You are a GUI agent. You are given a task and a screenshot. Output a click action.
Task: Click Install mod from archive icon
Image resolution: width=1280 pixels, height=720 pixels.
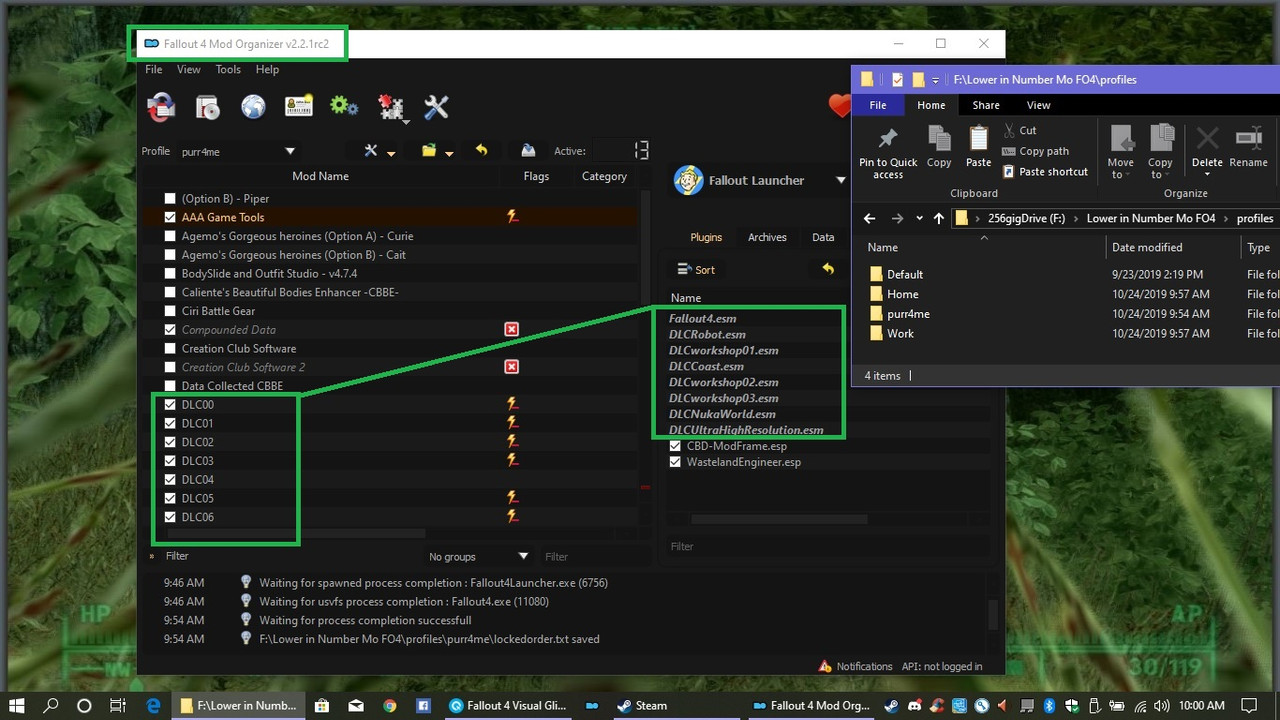coord(207,107)
